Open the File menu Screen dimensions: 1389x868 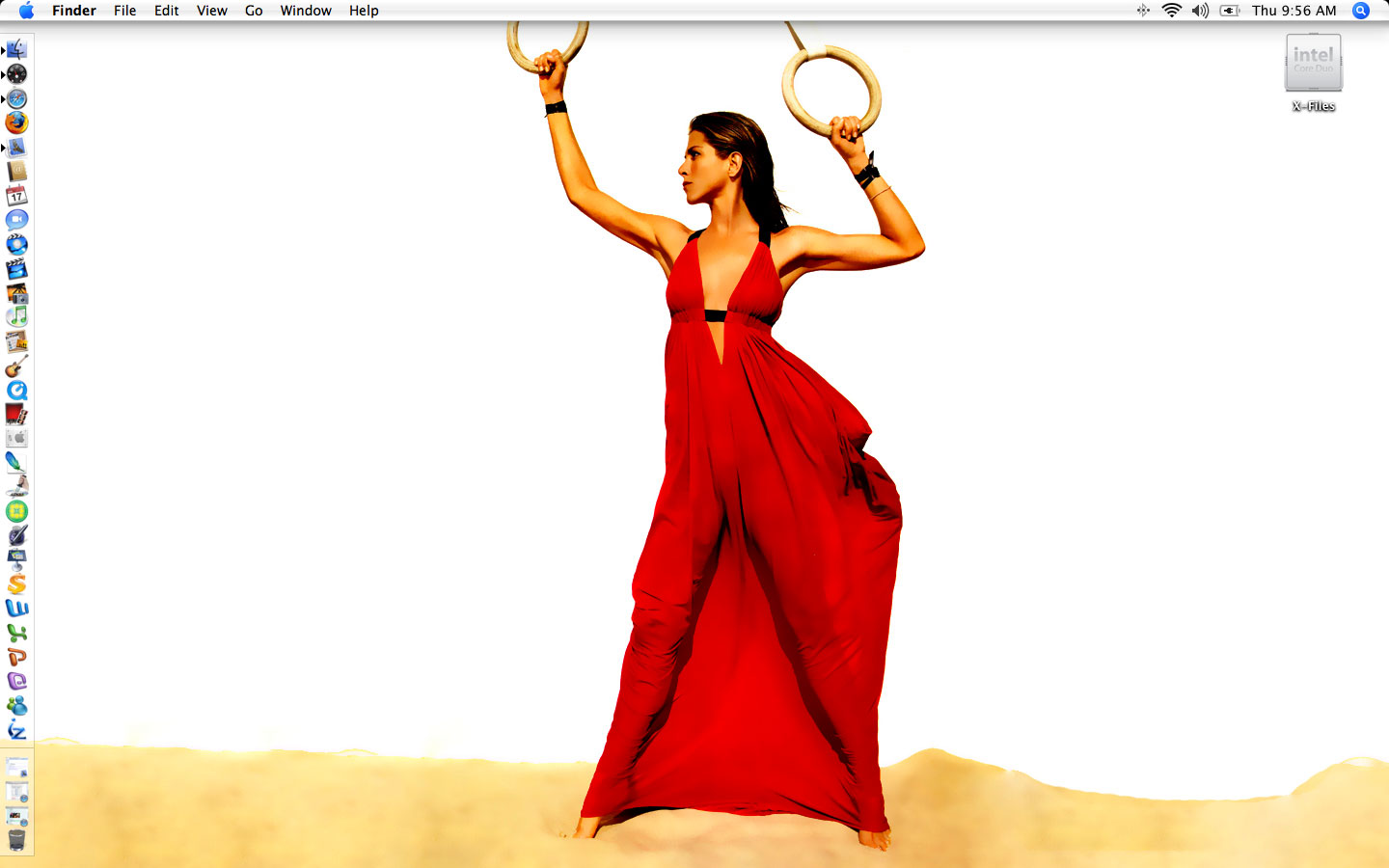pos(124,11)
